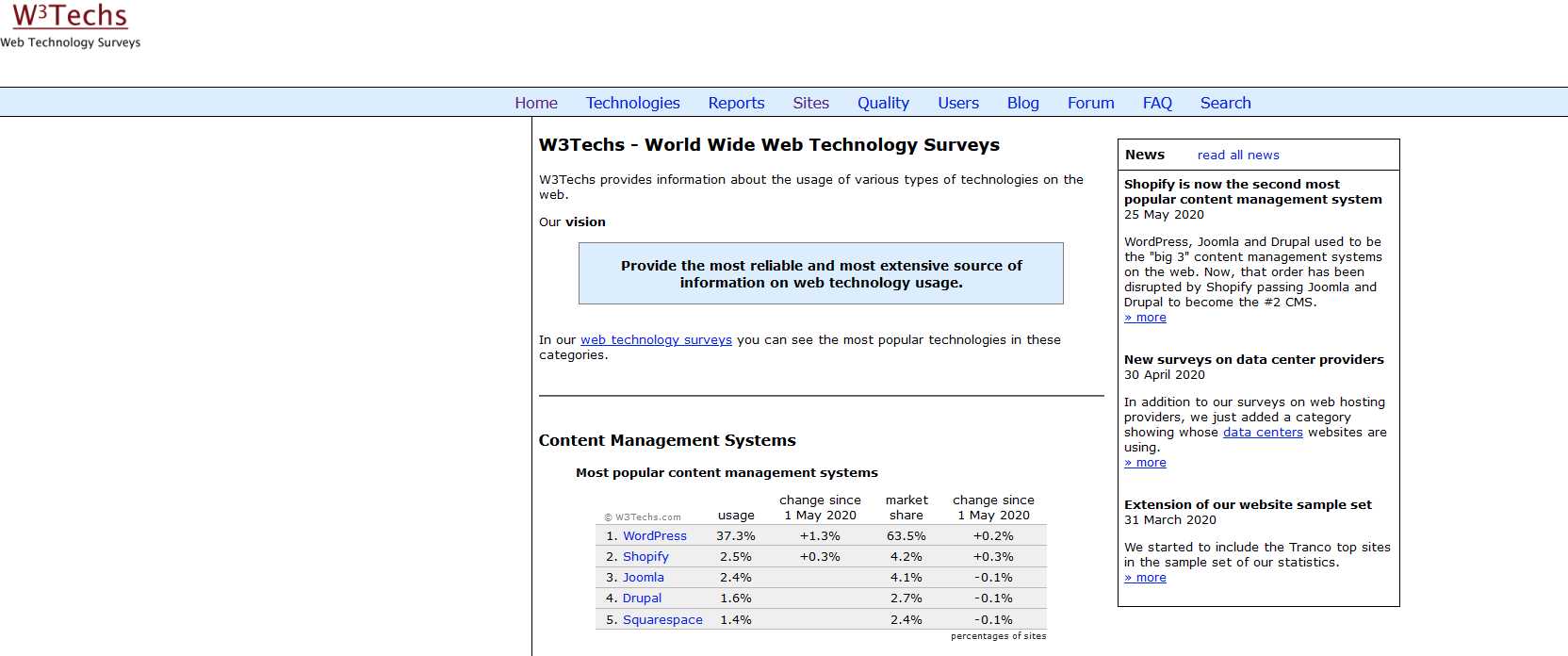1568x656 pixels.
Task: Open the WordPress link in table
Action: [x=655, y=535]
